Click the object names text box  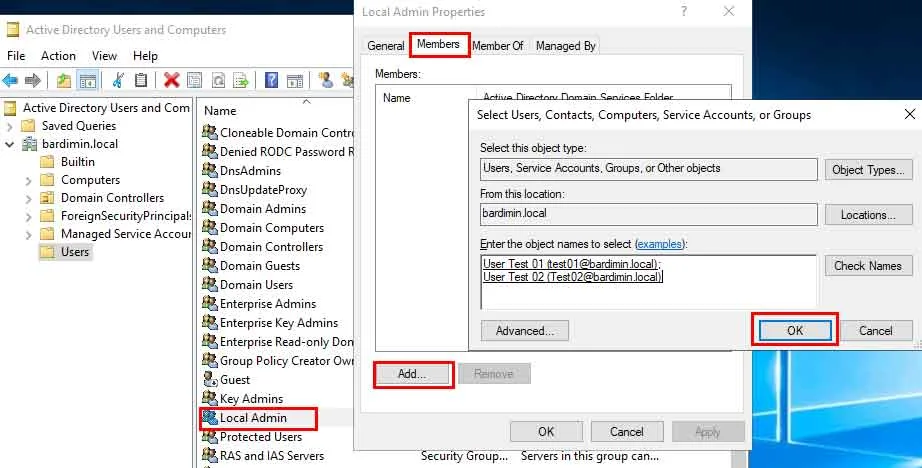coord(649,282)
